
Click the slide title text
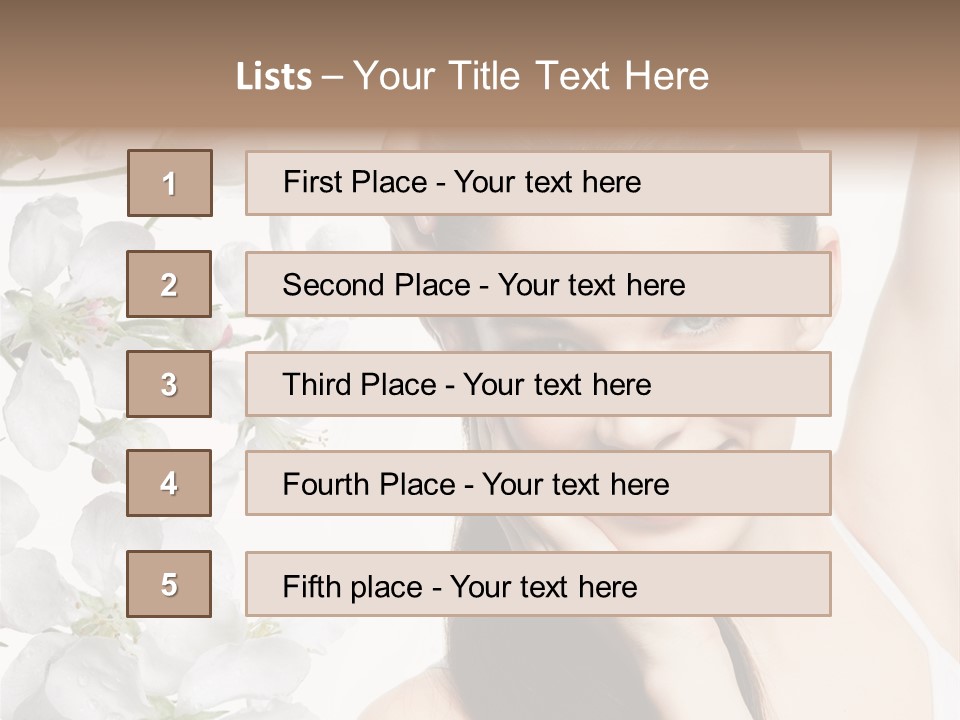[x=472, y=76]
